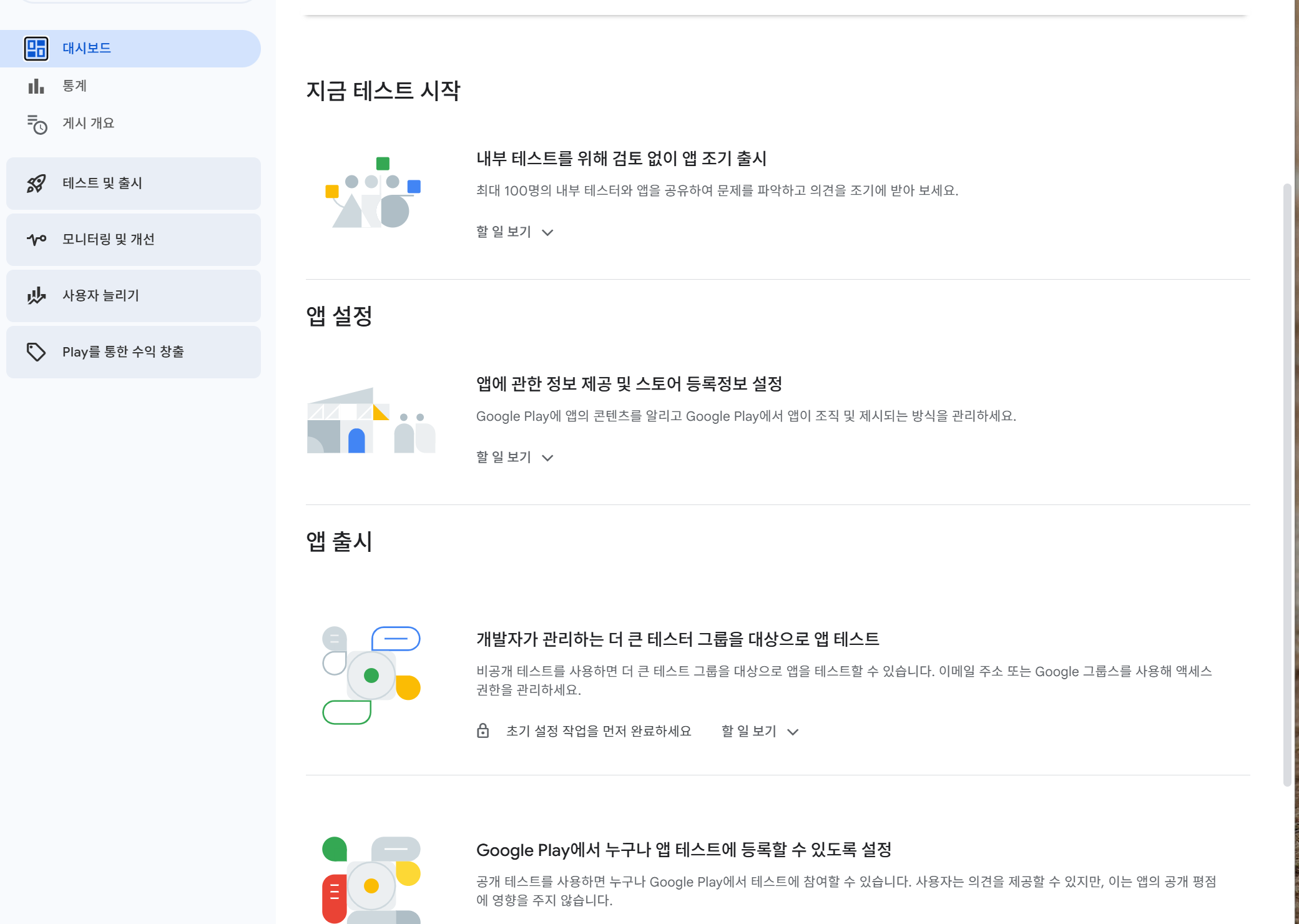1299x924 pixels.
Task: Click the publishing overview (게시 개요) clock icon
Action: 37,124
